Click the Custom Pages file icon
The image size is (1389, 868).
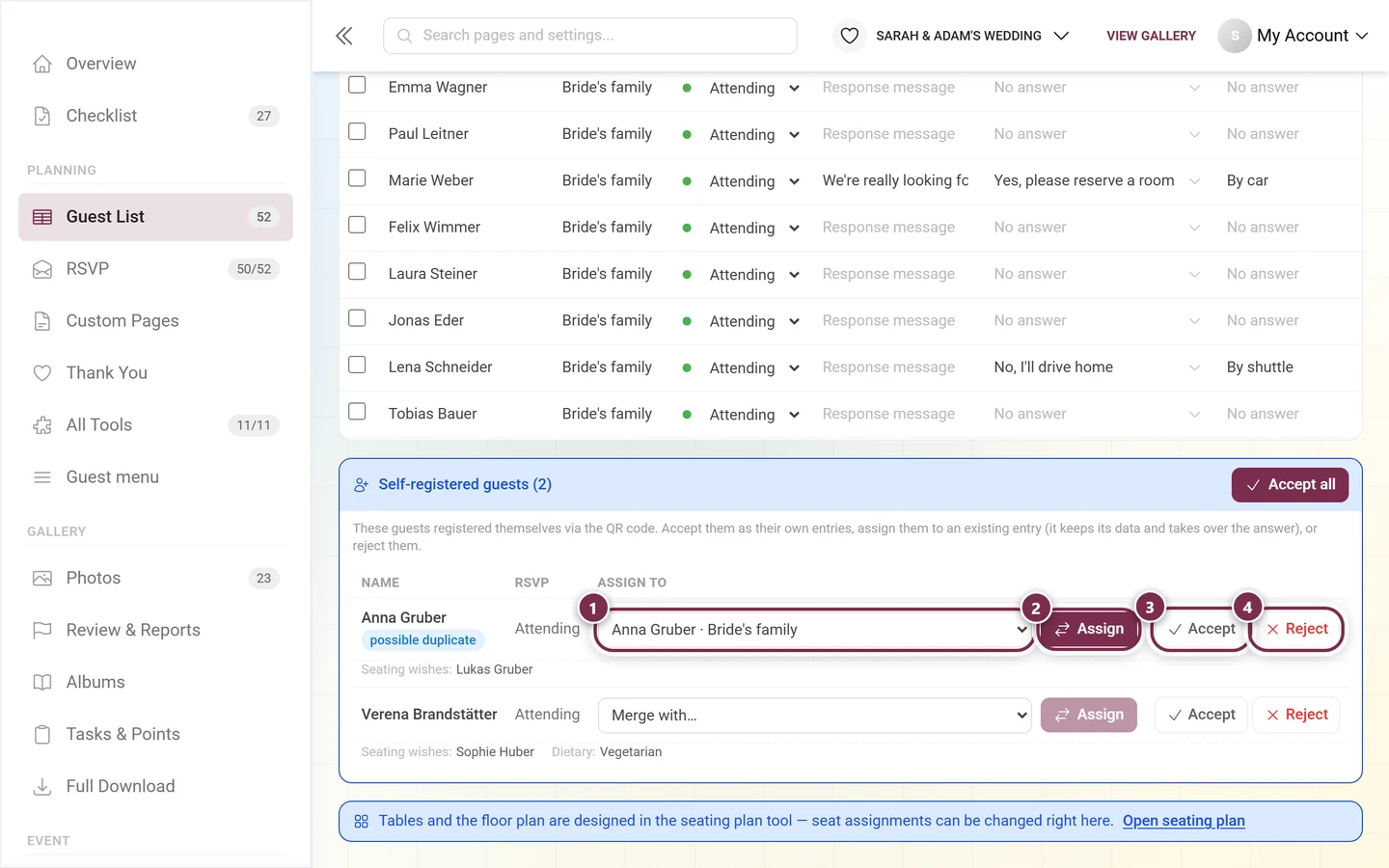42,321
